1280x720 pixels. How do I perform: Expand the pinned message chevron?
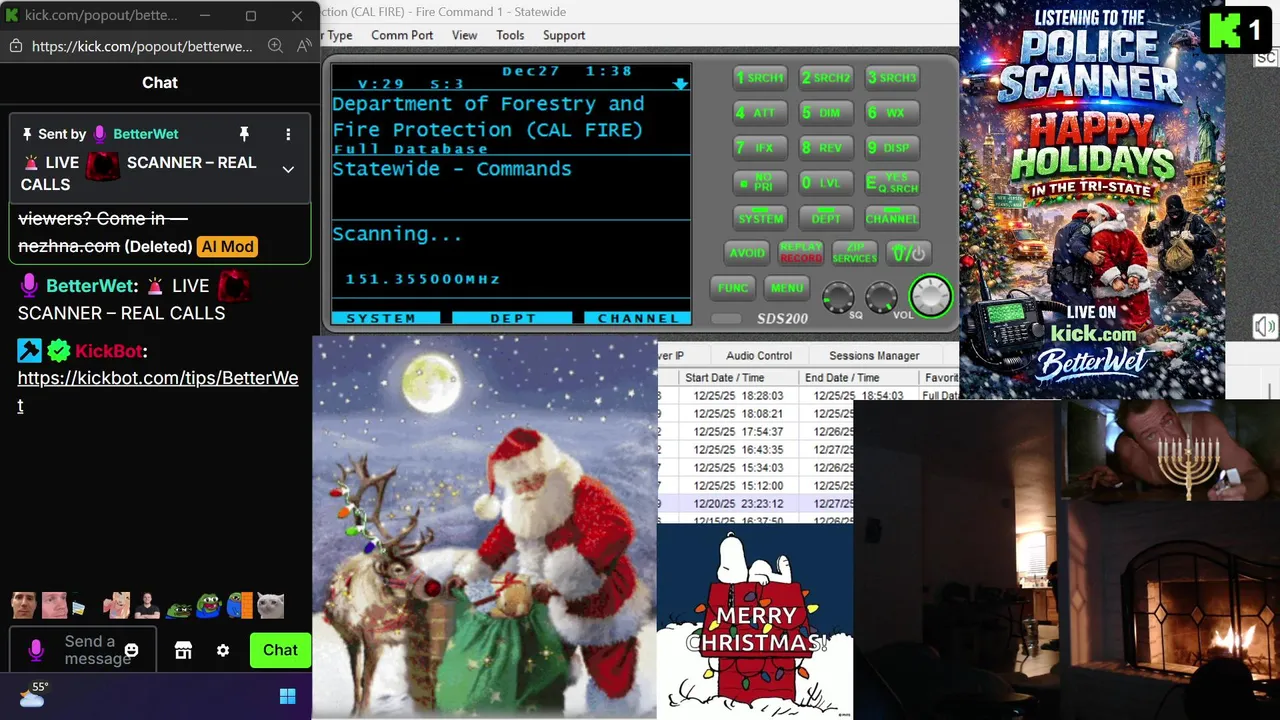point(288,170)
